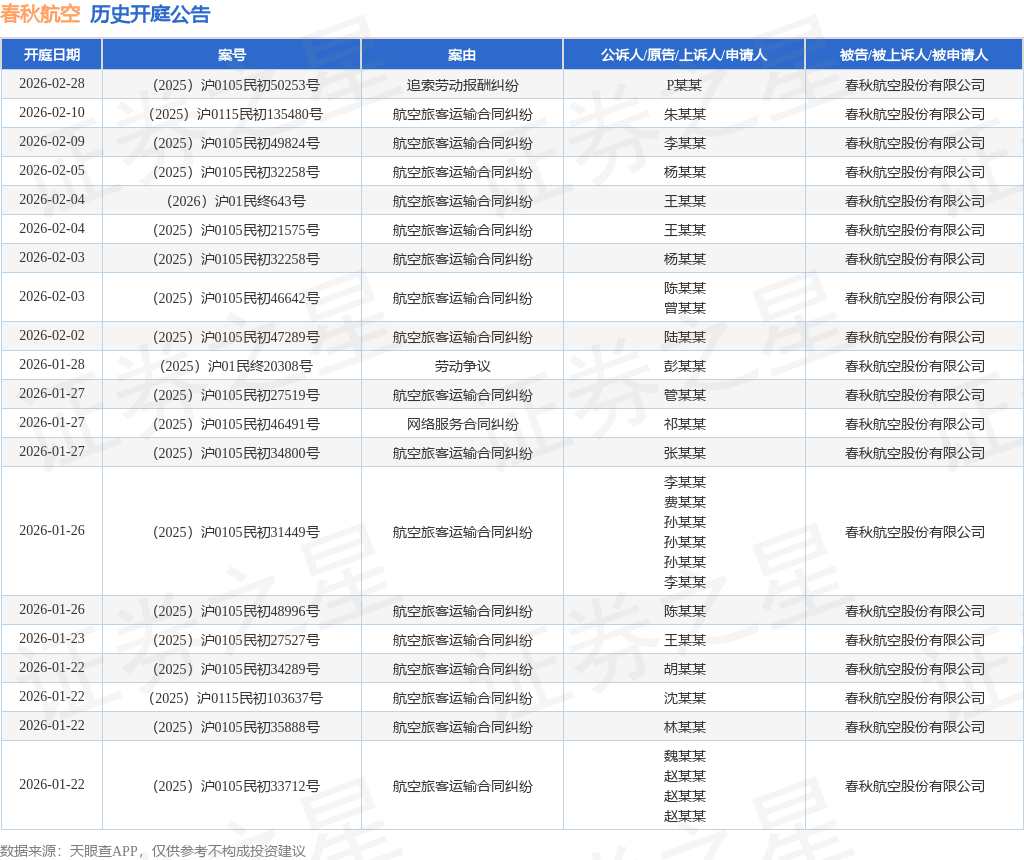Click plaintiff name 祁某某

point(684,424)
